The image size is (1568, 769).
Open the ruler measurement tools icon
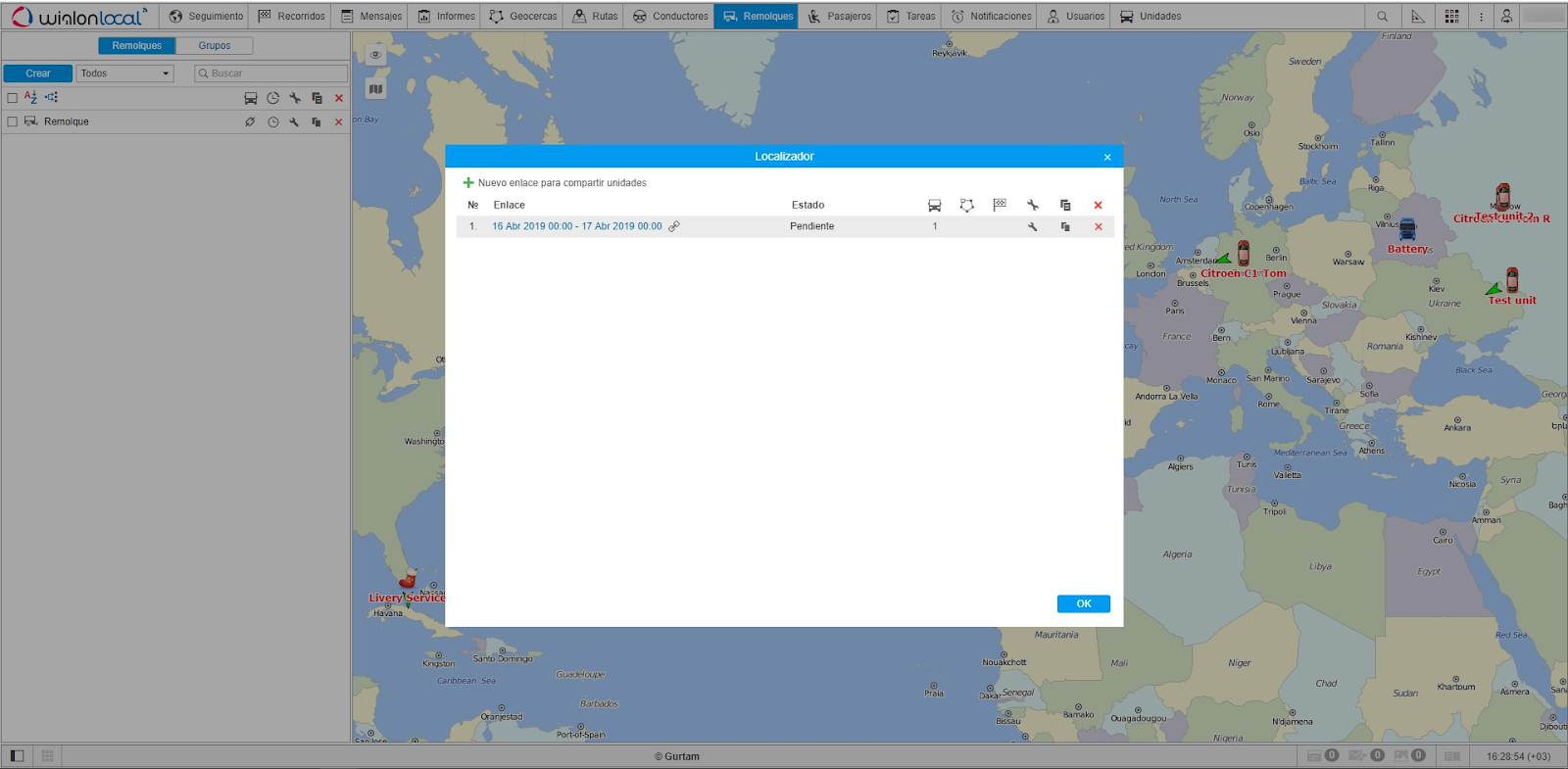click(1417, 17)
